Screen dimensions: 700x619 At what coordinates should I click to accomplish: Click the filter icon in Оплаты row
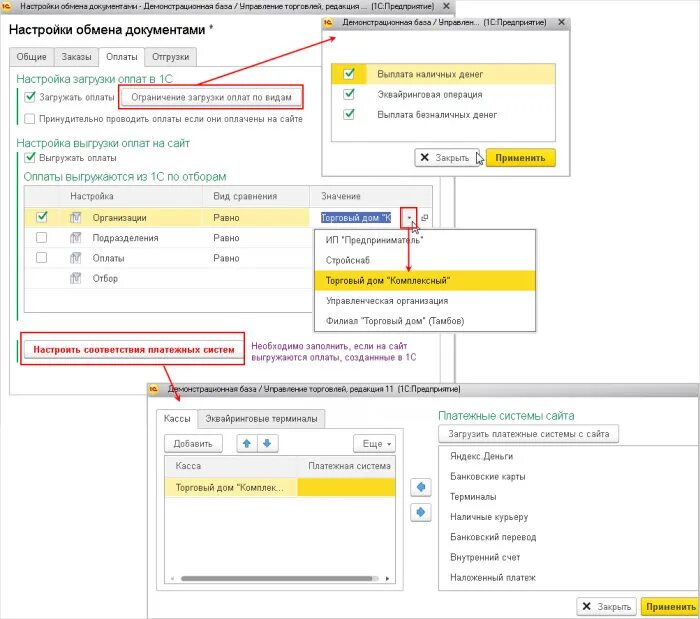(75, 258)
